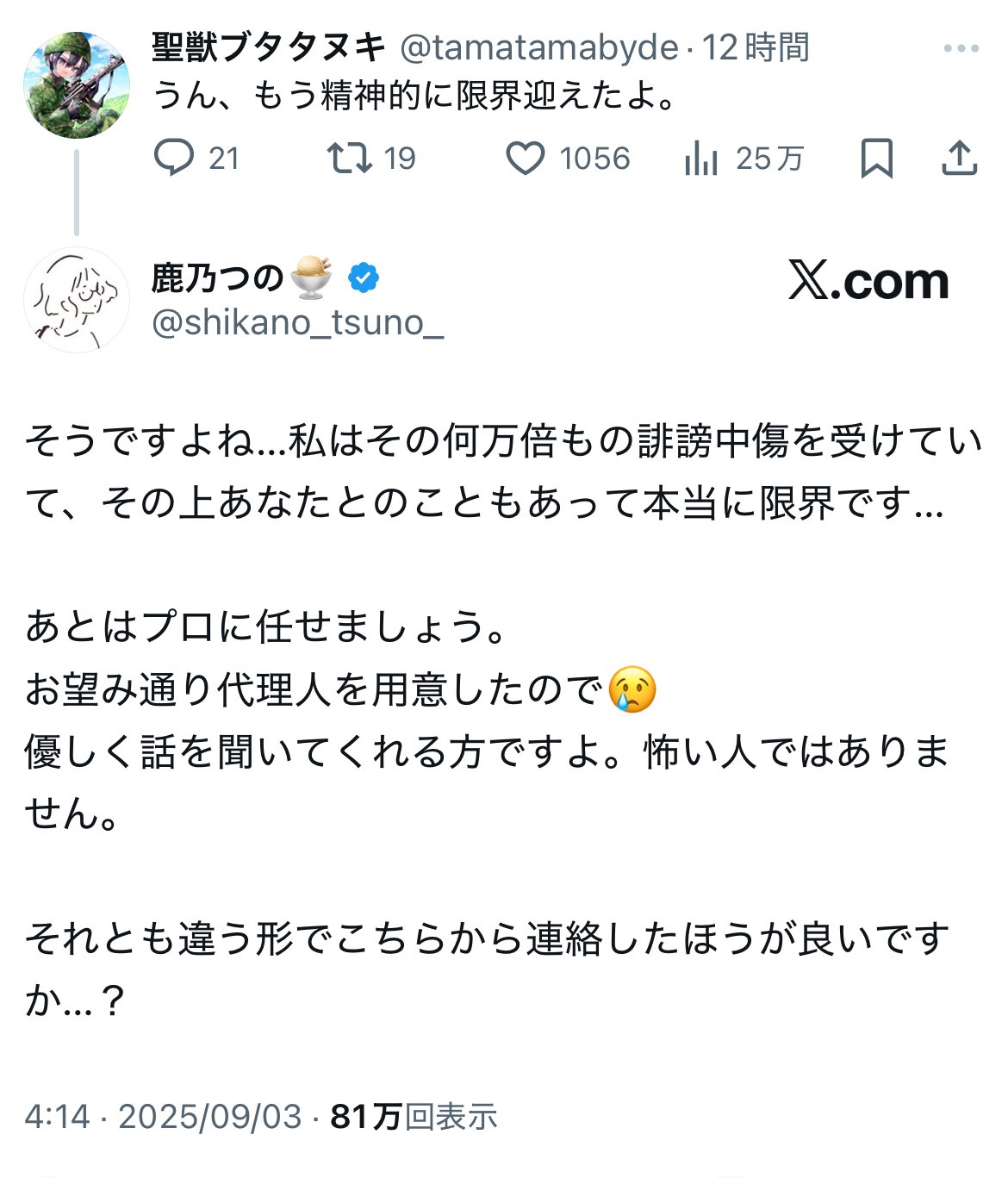Click the blue verified badge
The image size is (1008, 1178).
click(x=364, y=277)
